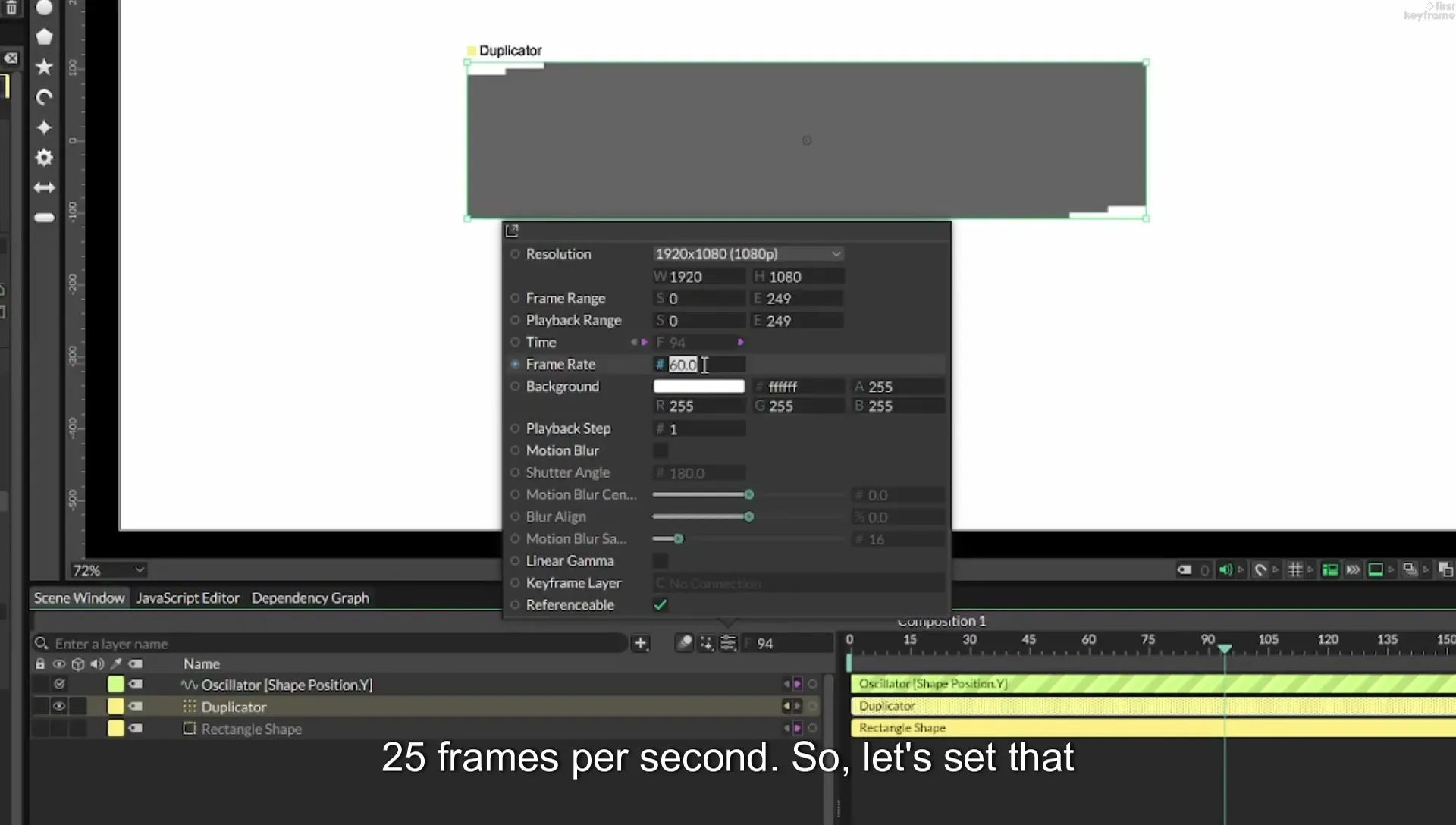Toggle the magnet snapping icon
Viewport: 1456px width, 825px height.
[x=1260, y=569]
